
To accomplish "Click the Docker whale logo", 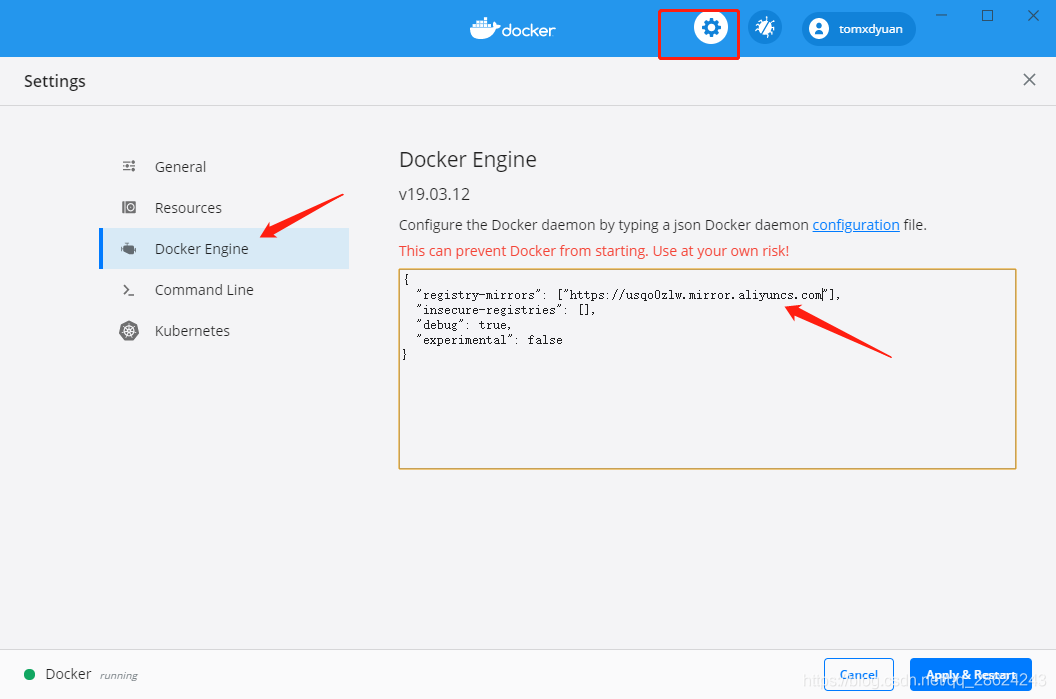I will point(513,29).
